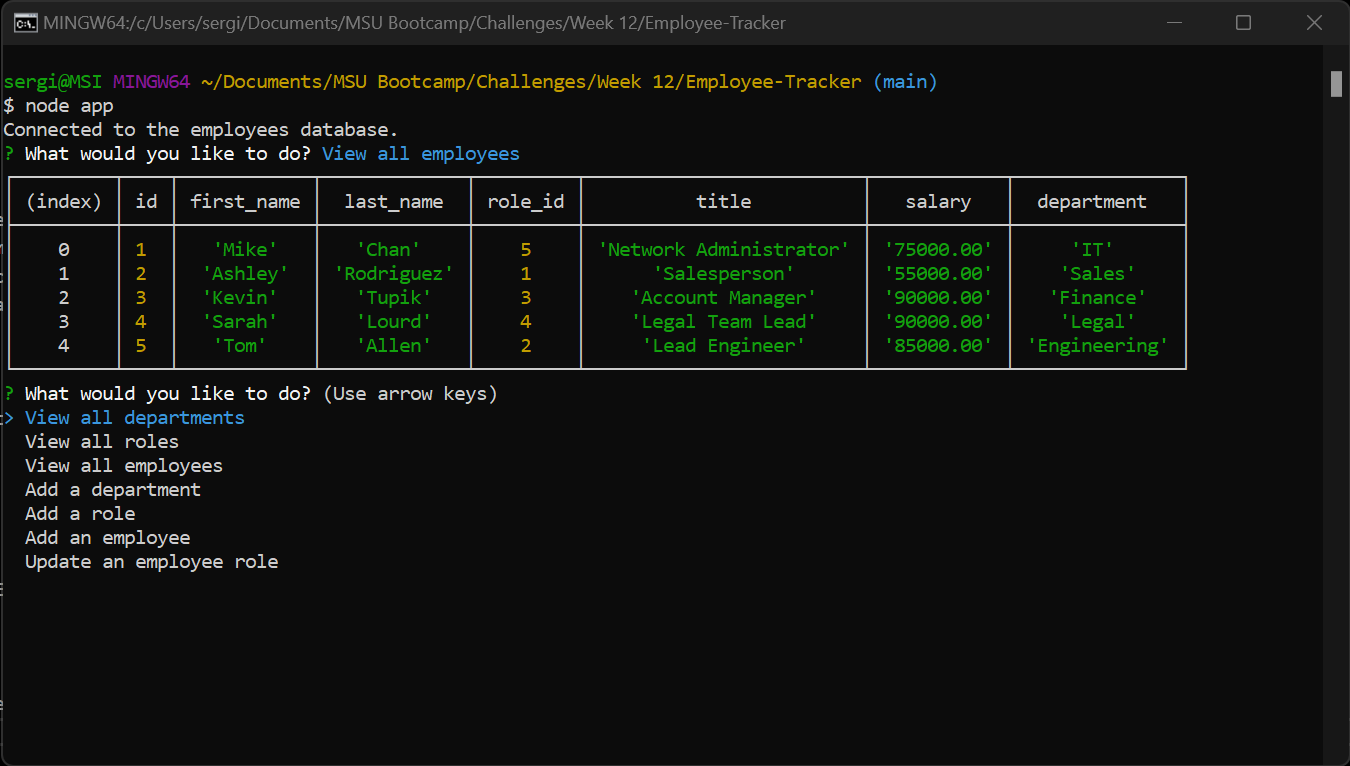
Task: Select the 'View all departments' menu option
Action: click(133, 417)
